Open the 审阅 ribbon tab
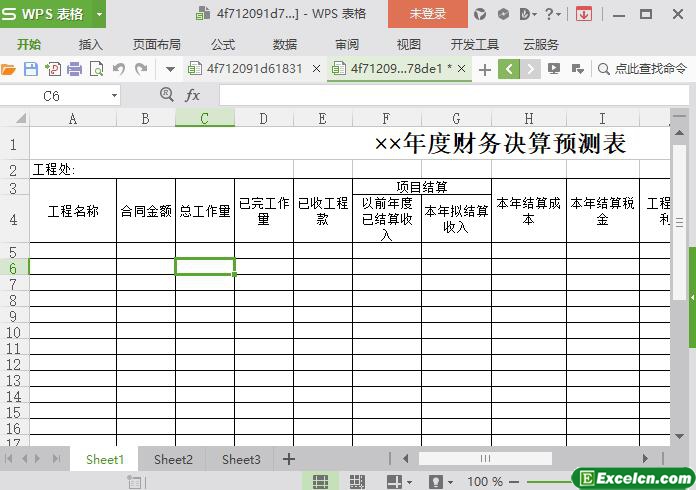696x490 pixels. (x=347, y=45)
